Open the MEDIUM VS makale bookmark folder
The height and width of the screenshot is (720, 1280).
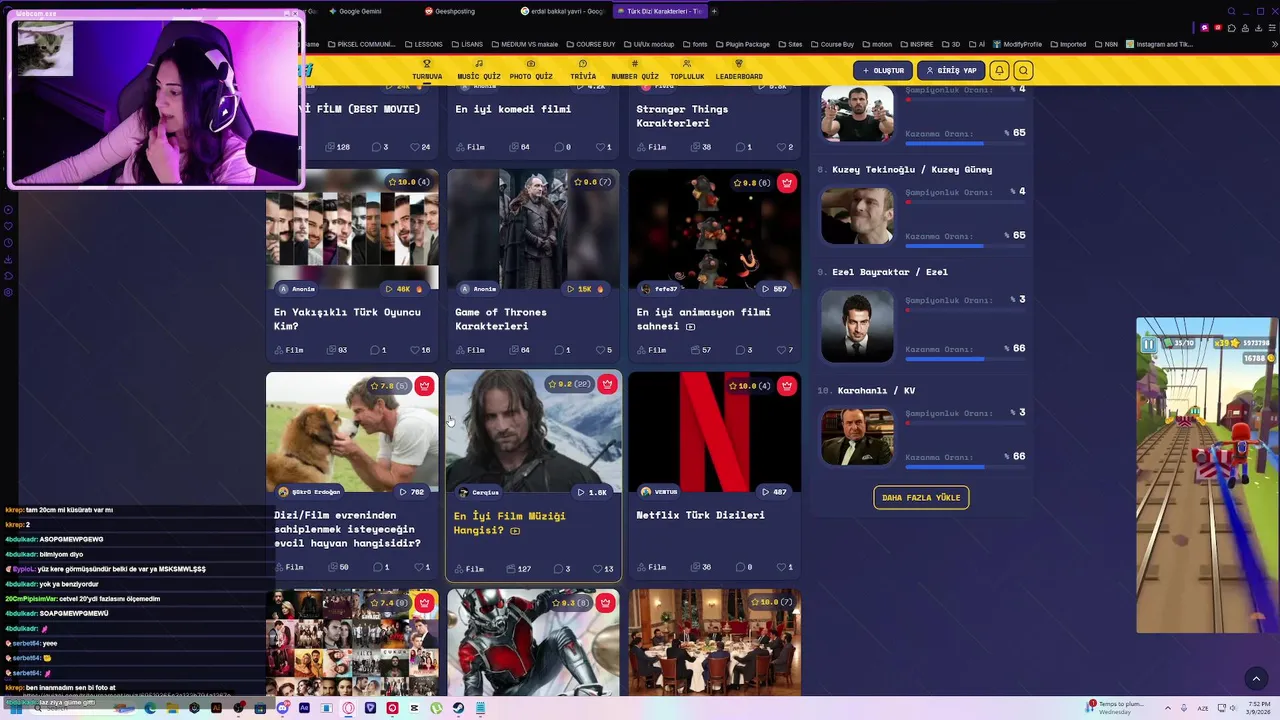524,44
